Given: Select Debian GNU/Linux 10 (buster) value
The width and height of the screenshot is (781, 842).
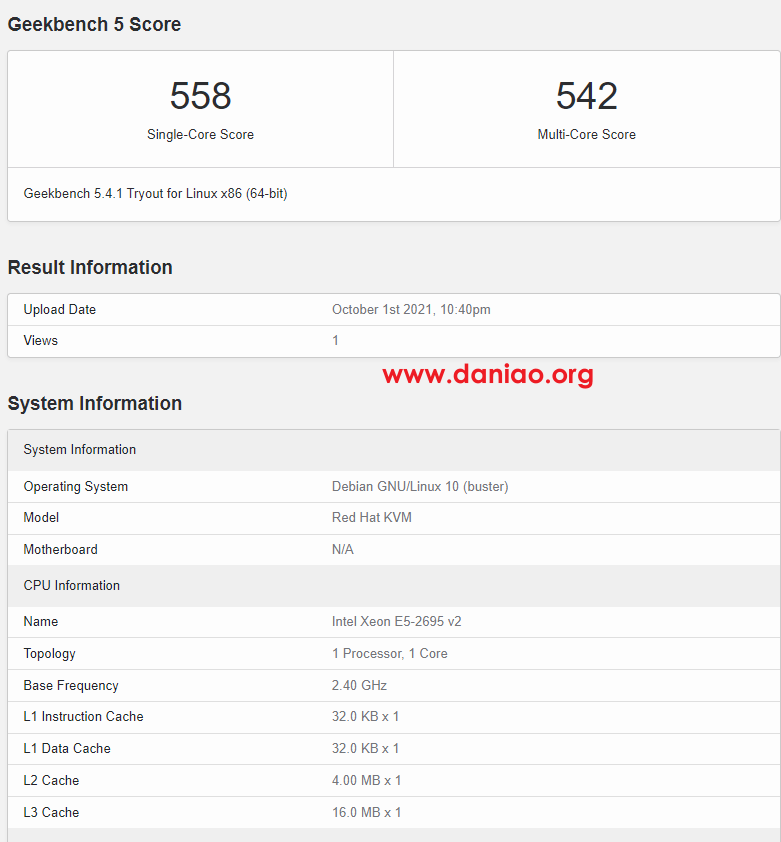Looking at the screenshot, I should tap(420, 487).
